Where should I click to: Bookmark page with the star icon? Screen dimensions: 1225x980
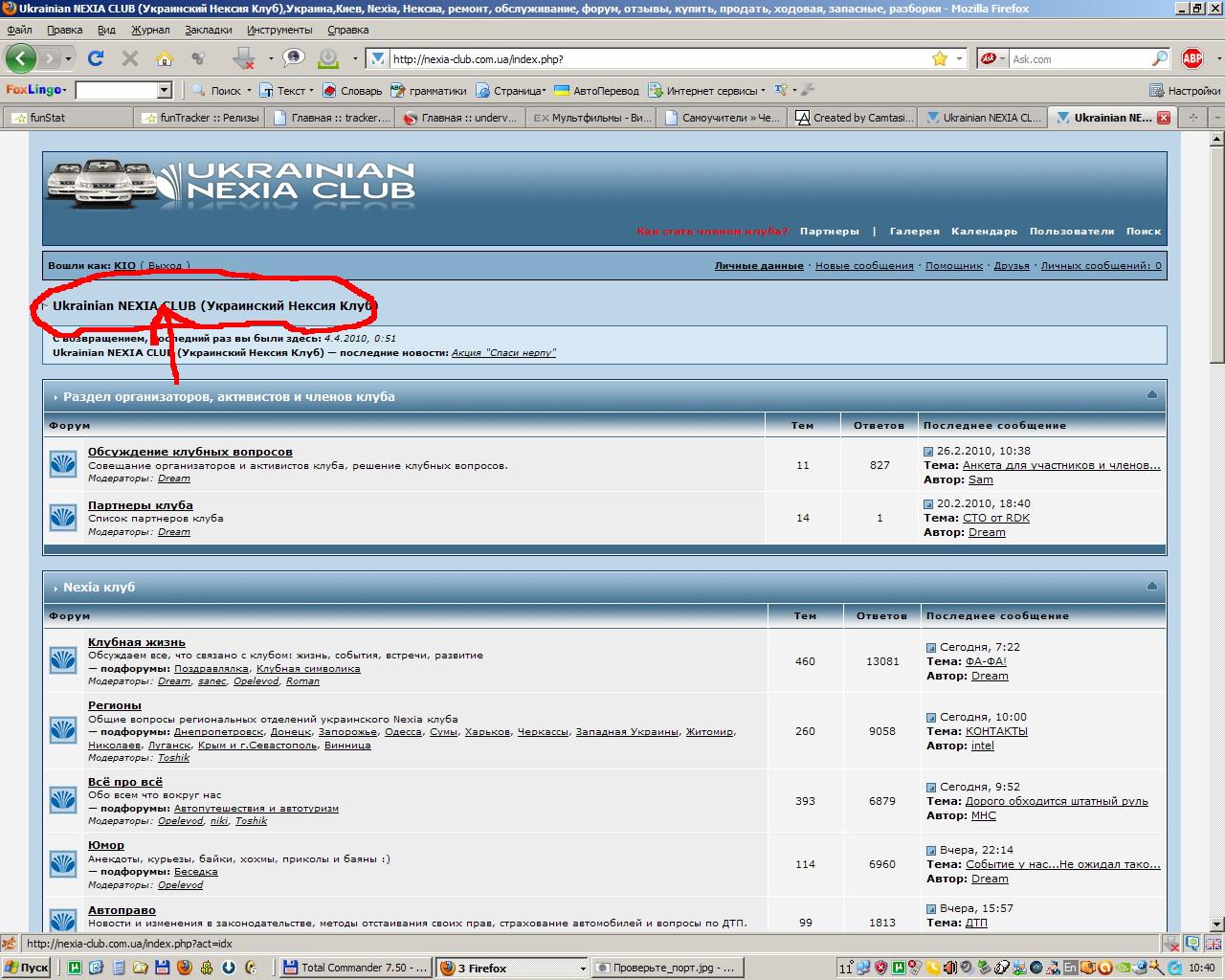click(x=940, y=58)
